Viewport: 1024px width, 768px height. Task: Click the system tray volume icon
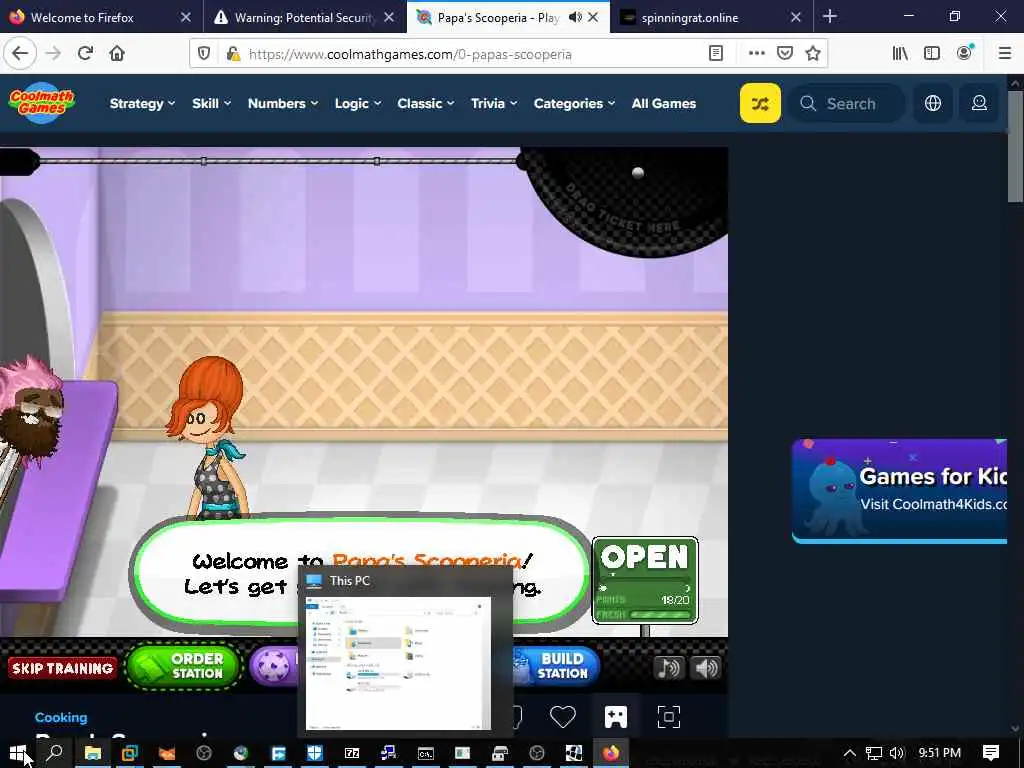click(x=897, y=753)
